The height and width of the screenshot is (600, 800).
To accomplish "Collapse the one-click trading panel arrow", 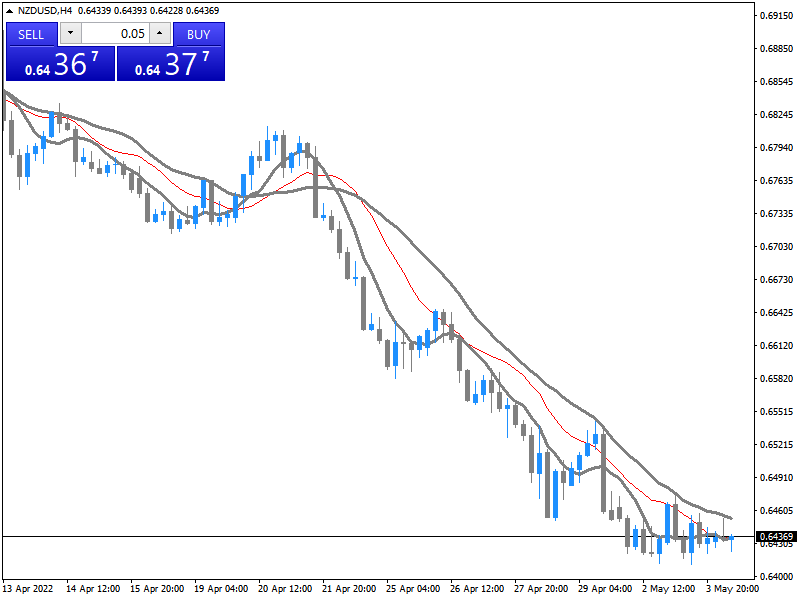I will [x=9, y=10].
